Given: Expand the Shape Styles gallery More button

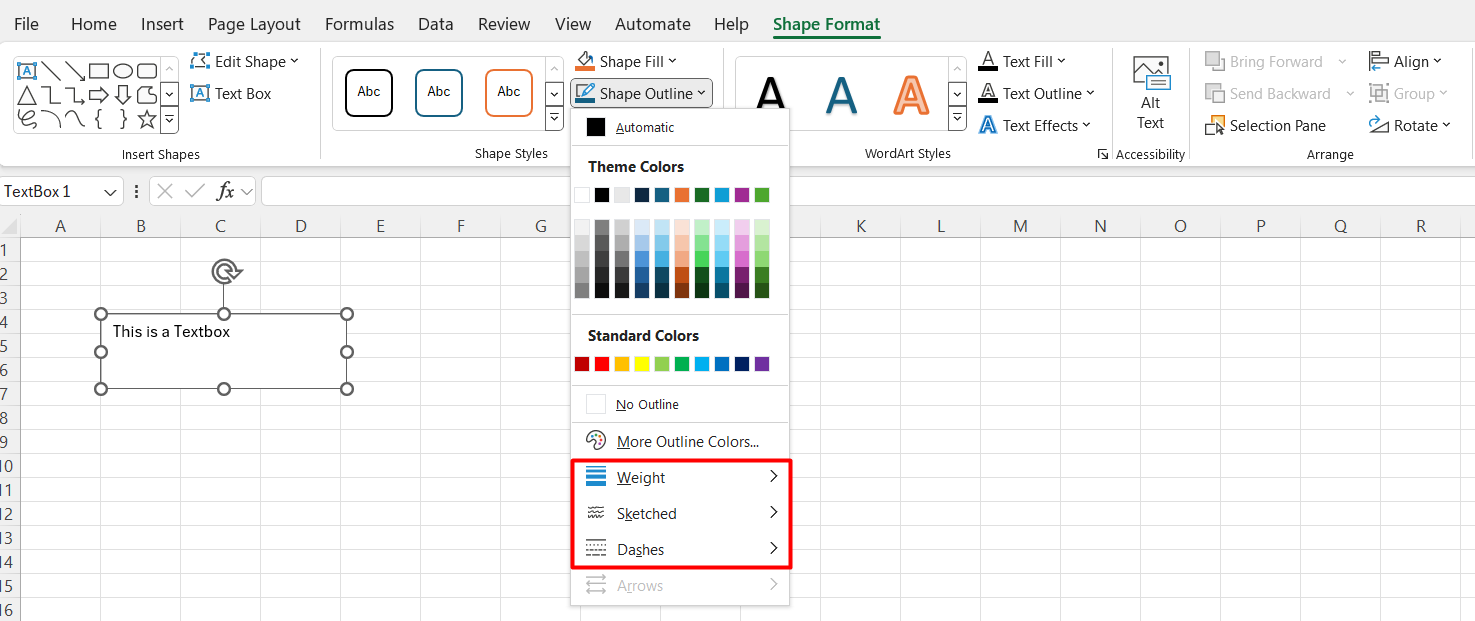Looking at the screenshot, I should pyautogui.click(x=554, y=119).
